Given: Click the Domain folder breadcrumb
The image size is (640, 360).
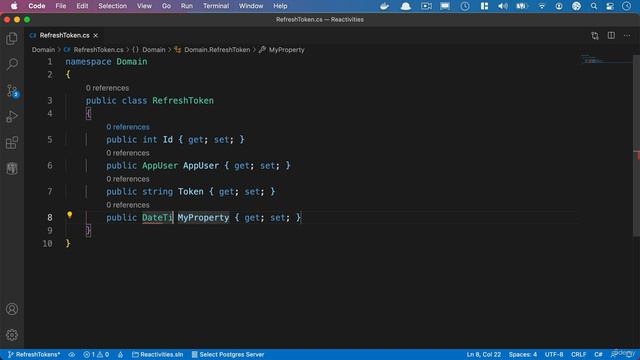Looking at the screenshot, I should 43,50.
